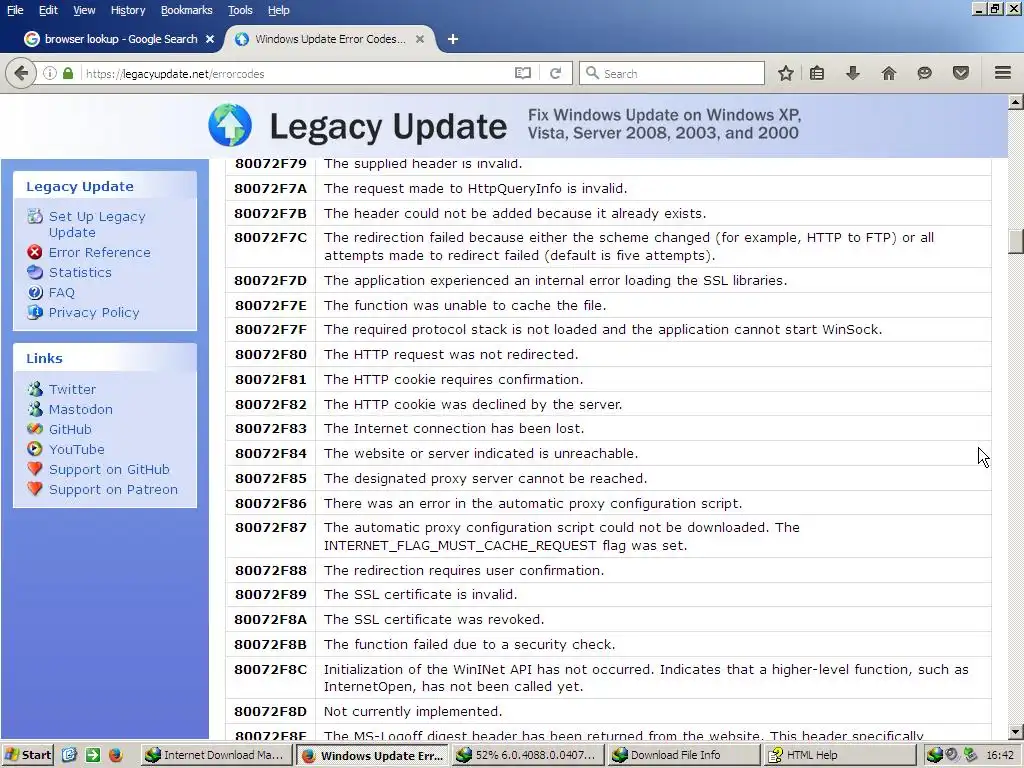1024x768 pixels.
Task: Click the green padlock security icon
Action: point(68,73)
